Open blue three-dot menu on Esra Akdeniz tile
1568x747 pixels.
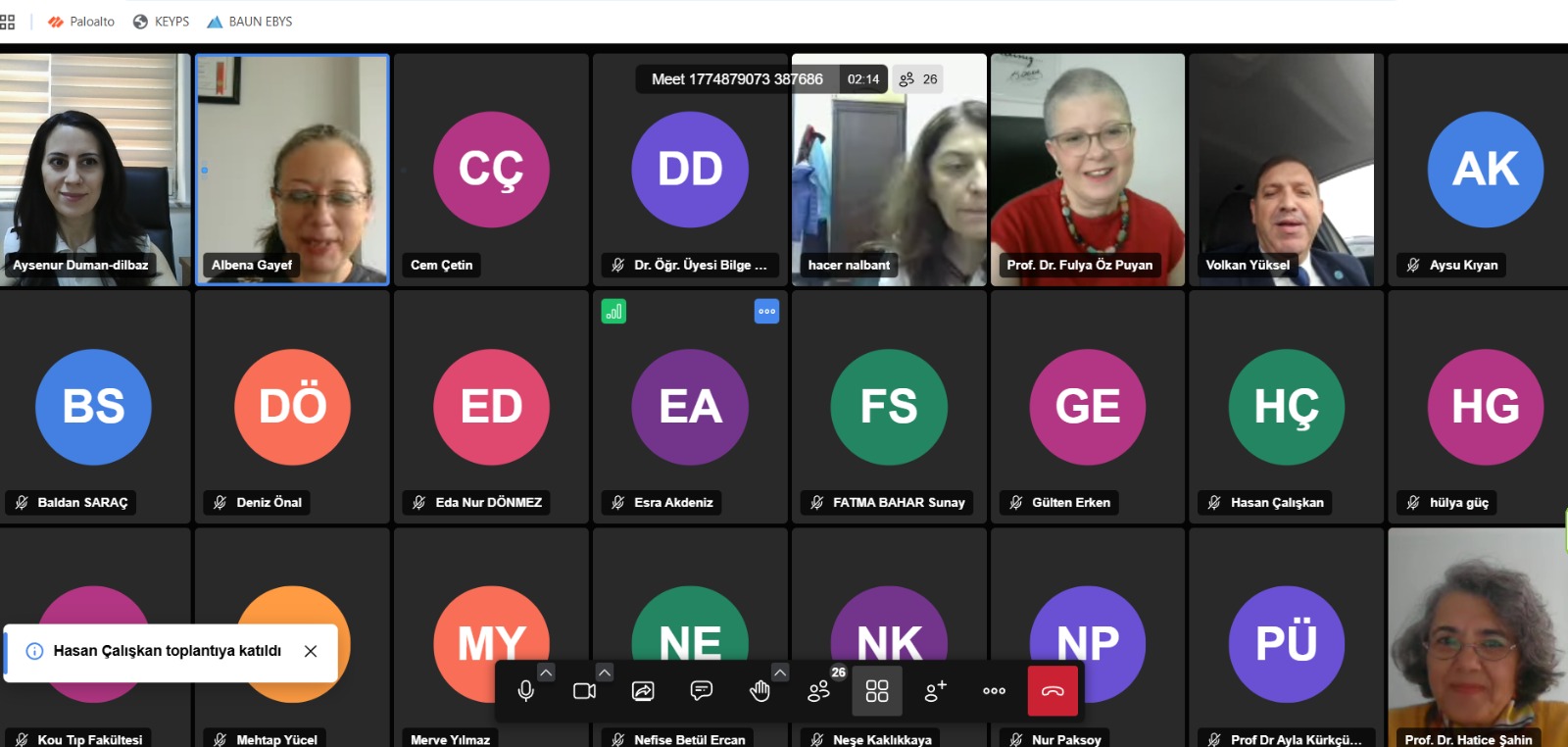(x=766, y=312)
